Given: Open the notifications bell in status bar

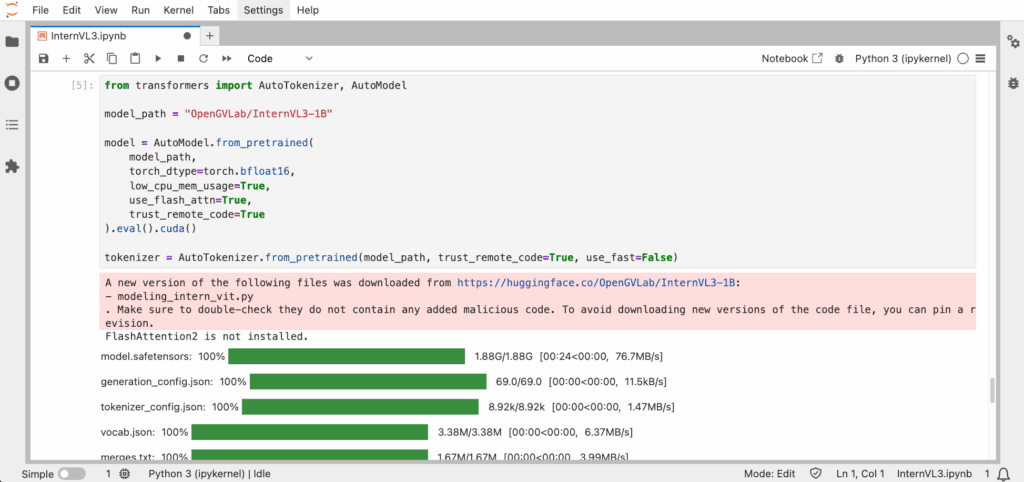Looking at the screenshot, I should point(1003,474).
